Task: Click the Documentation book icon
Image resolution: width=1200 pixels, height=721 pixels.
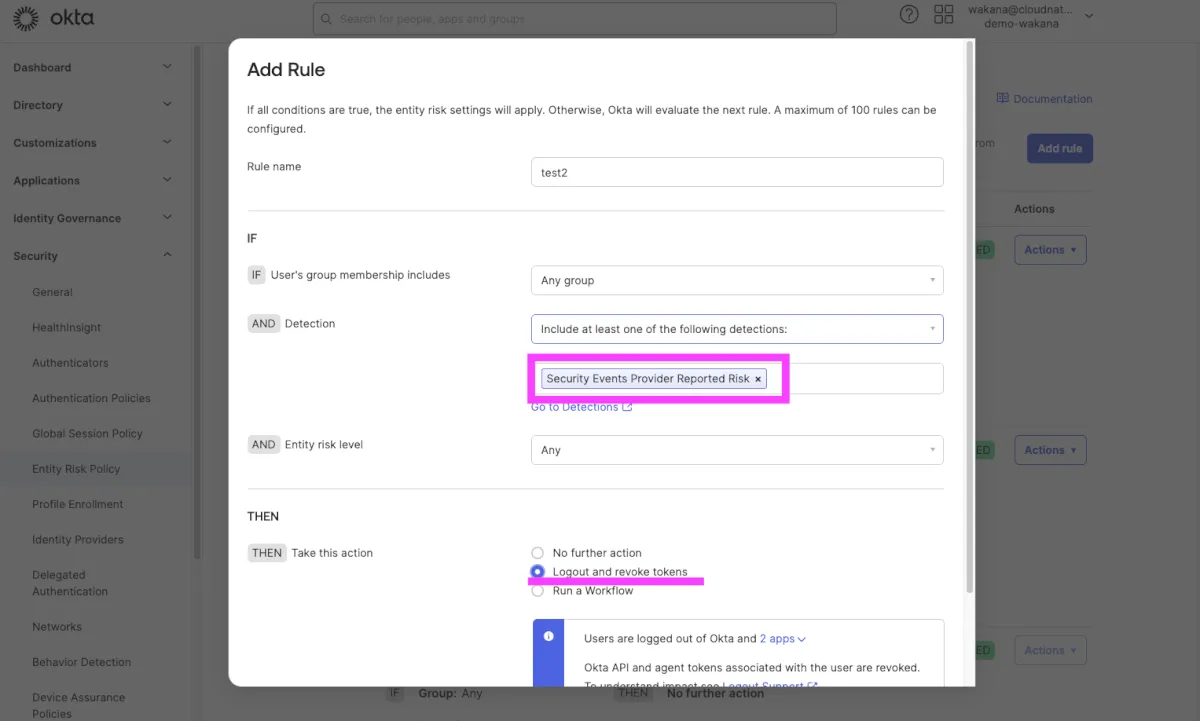Action: tap(1002, 99)
